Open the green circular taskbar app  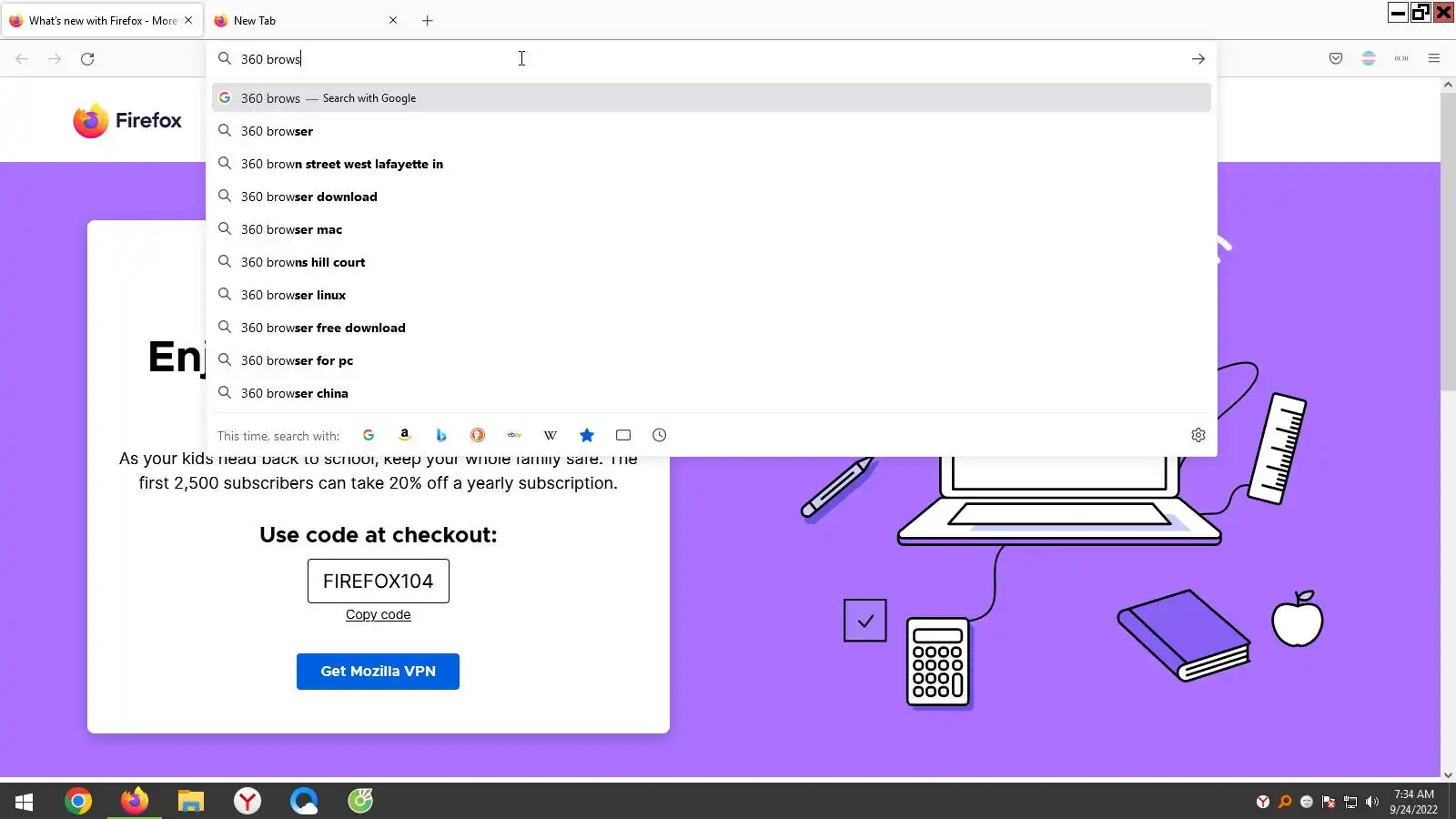pos(360,801)
